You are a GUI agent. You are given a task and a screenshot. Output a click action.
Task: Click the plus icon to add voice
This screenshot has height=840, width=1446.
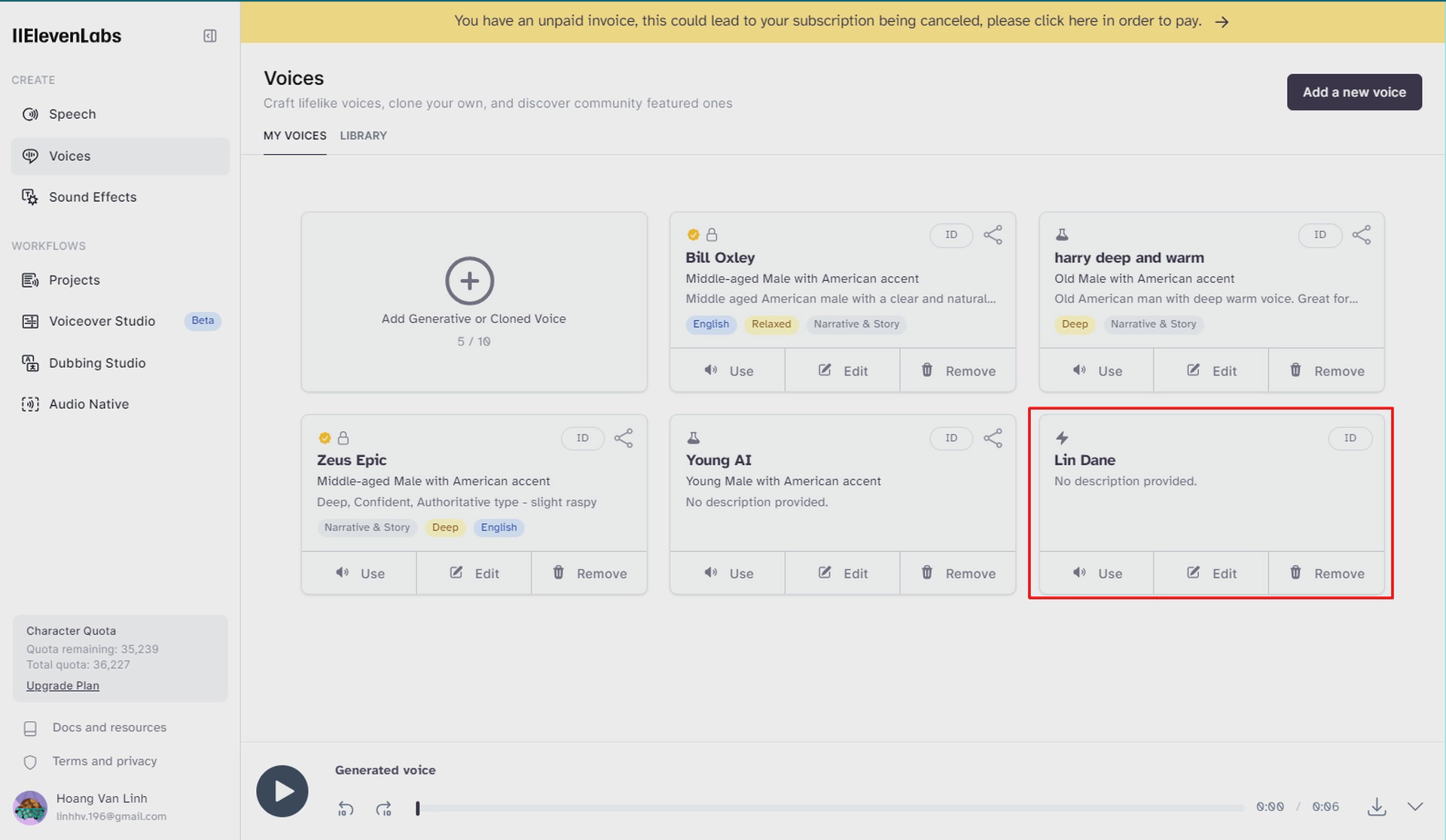point(470,281)
